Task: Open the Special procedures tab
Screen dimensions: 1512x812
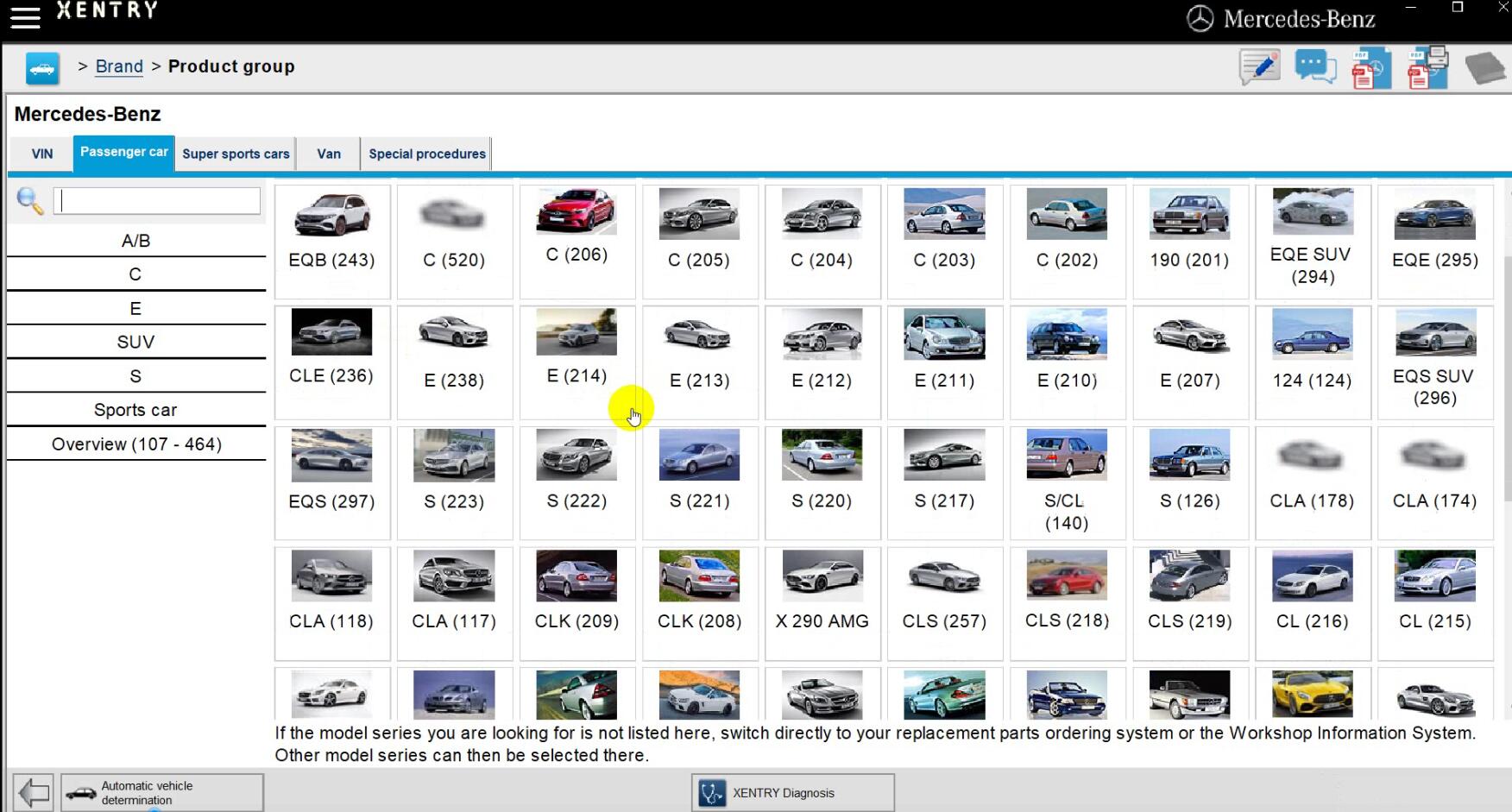Action: 427,154
